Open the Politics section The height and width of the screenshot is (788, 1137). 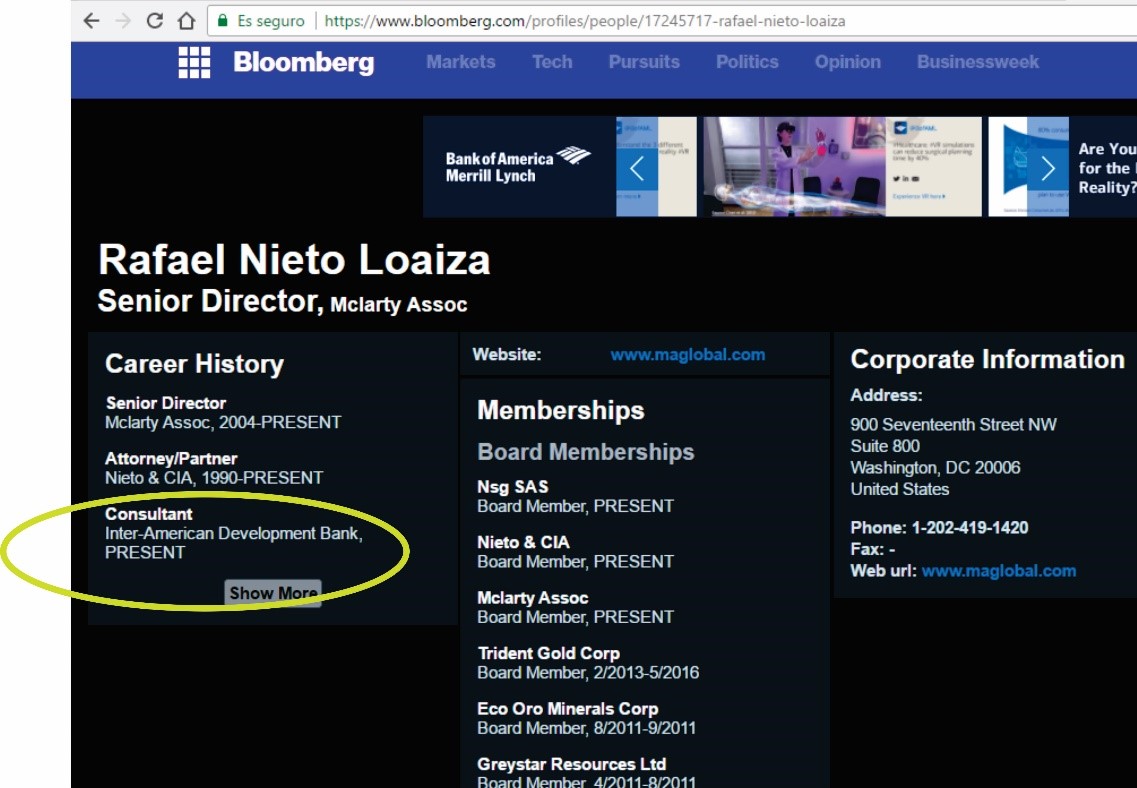pyautogui.click(x=747, y=62)
